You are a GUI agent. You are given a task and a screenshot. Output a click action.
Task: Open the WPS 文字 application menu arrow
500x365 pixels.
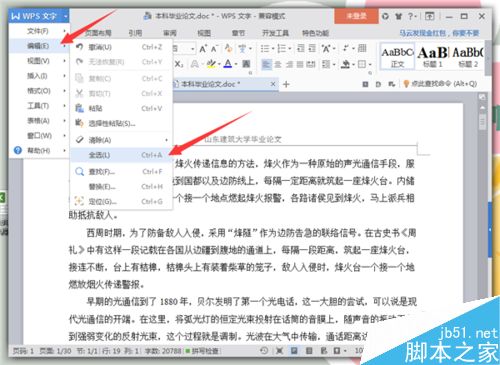coord(66,16)
